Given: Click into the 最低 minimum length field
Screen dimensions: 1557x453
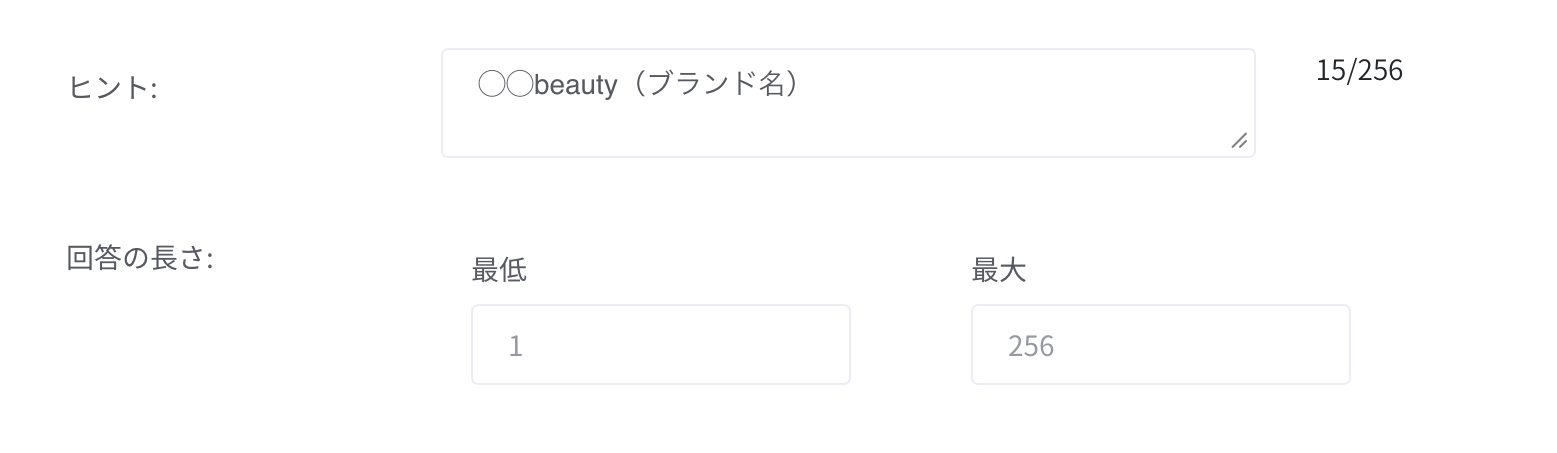Looking at the screenshot, I should coord(660,345).
